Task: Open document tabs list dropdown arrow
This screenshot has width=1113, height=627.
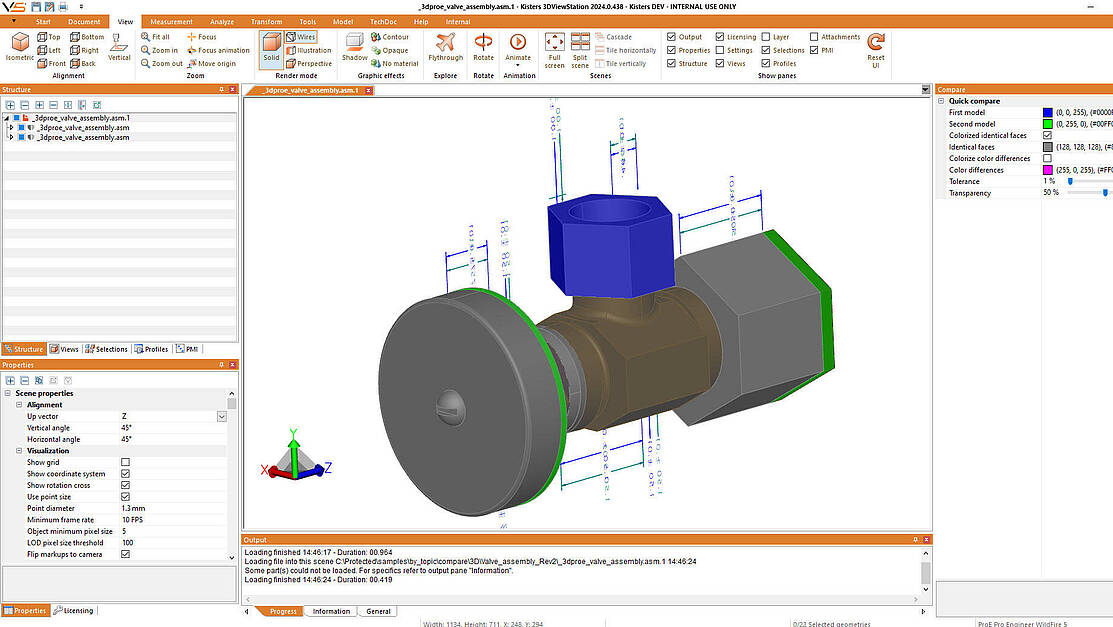Action: tap(926, 90)
